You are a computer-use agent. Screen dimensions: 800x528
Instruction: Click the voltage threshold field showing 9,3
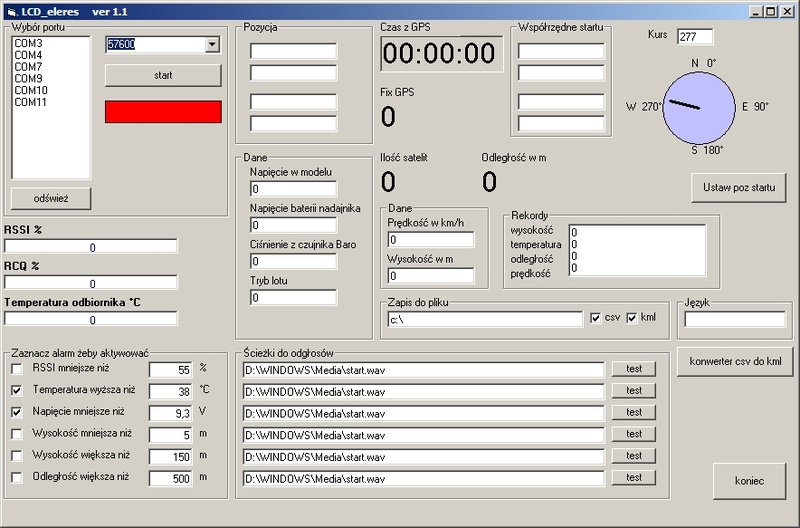click(x=170, y=413)
